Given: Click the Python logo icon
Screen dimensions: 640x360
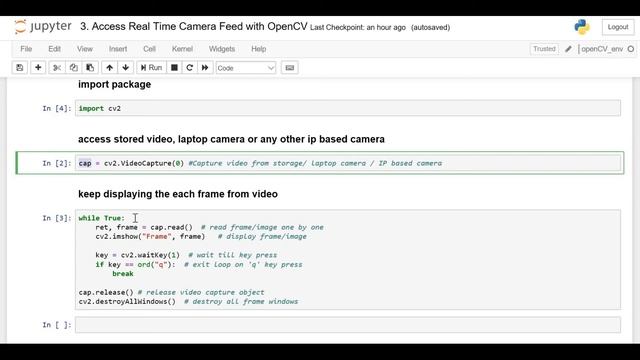Looking at the screenshot, I should (582, 27).
